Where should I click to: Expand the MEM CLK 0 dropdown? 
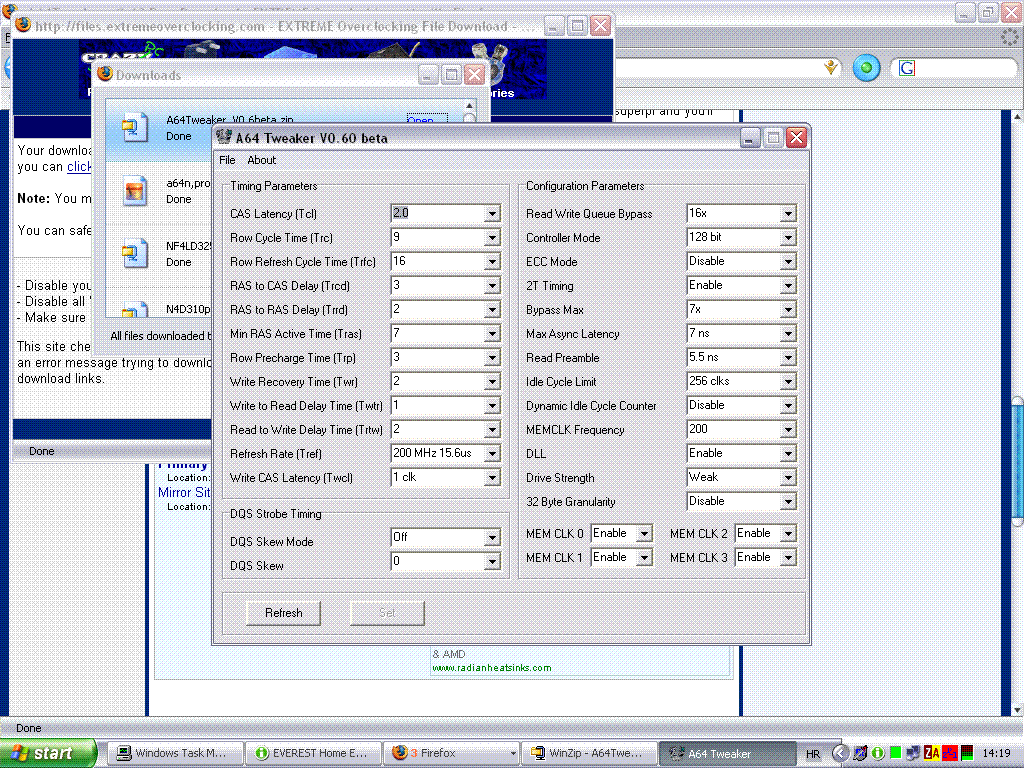pyautogui.click(x=644, y=534)
